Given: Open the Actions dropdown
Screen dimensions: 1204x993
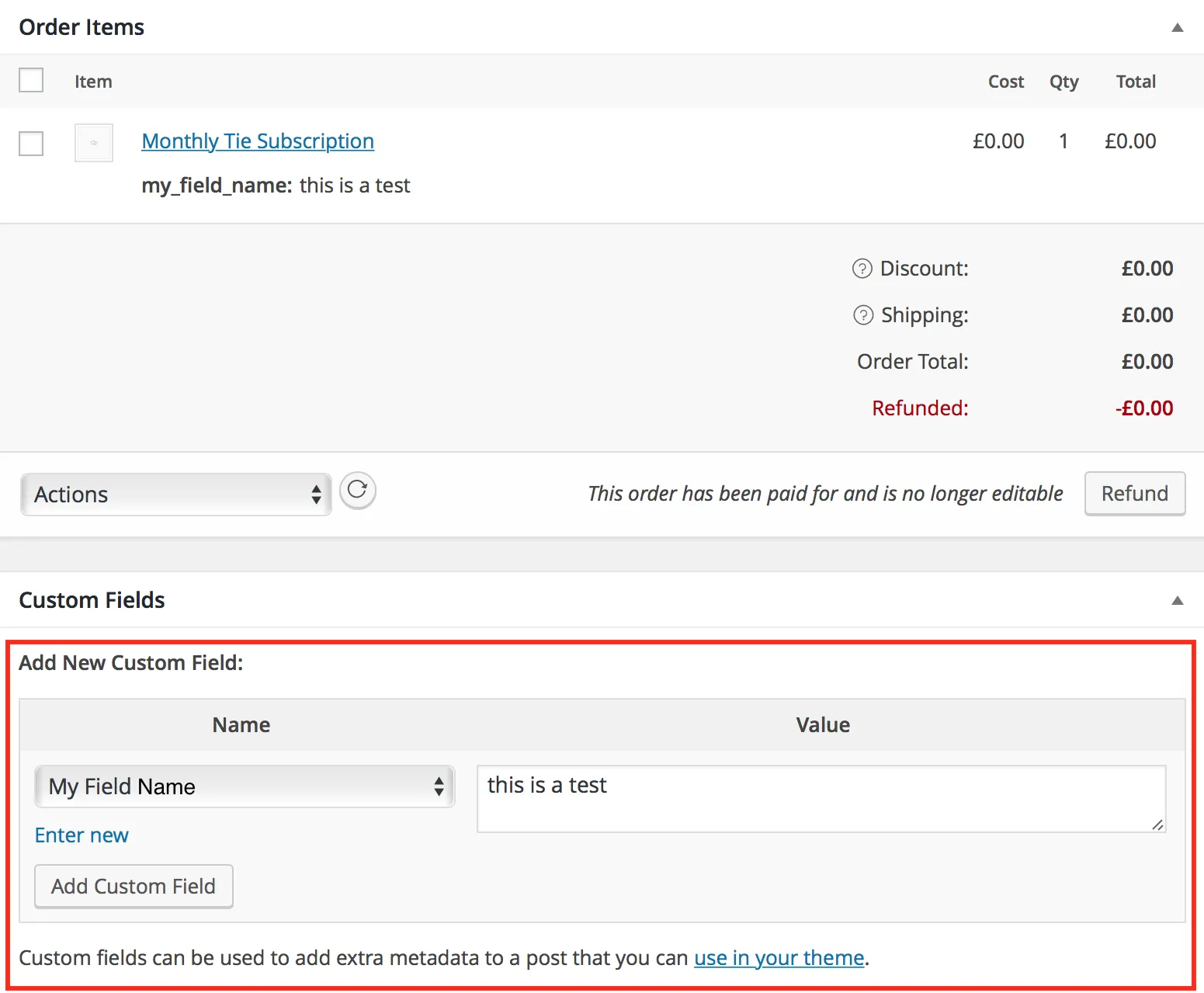Looking at the screenshot, I should [x=176, y=495].
